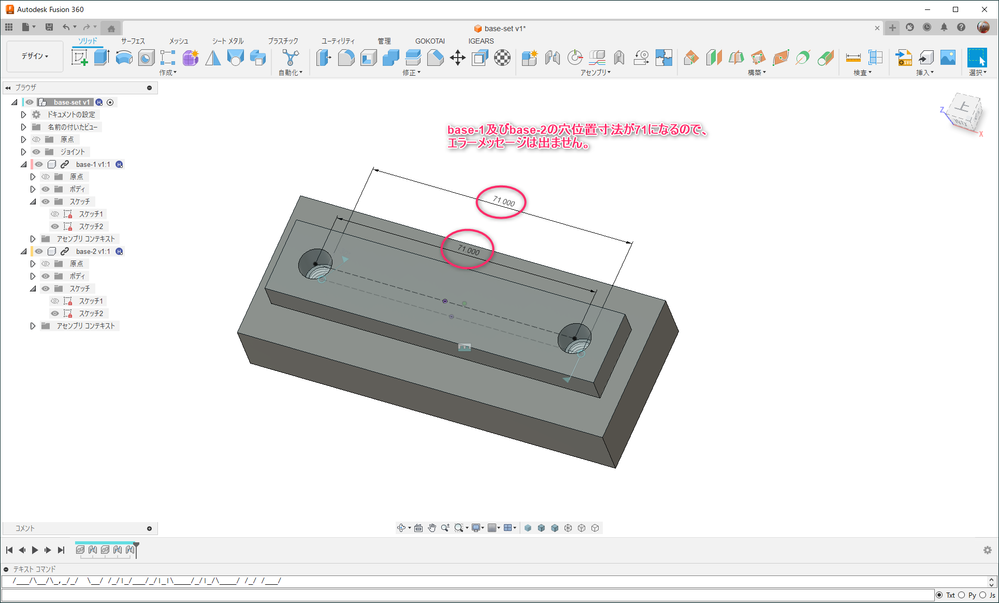Open the 構築 dropdown menu
The image size is (999, 603).
(x=757, y=73)
